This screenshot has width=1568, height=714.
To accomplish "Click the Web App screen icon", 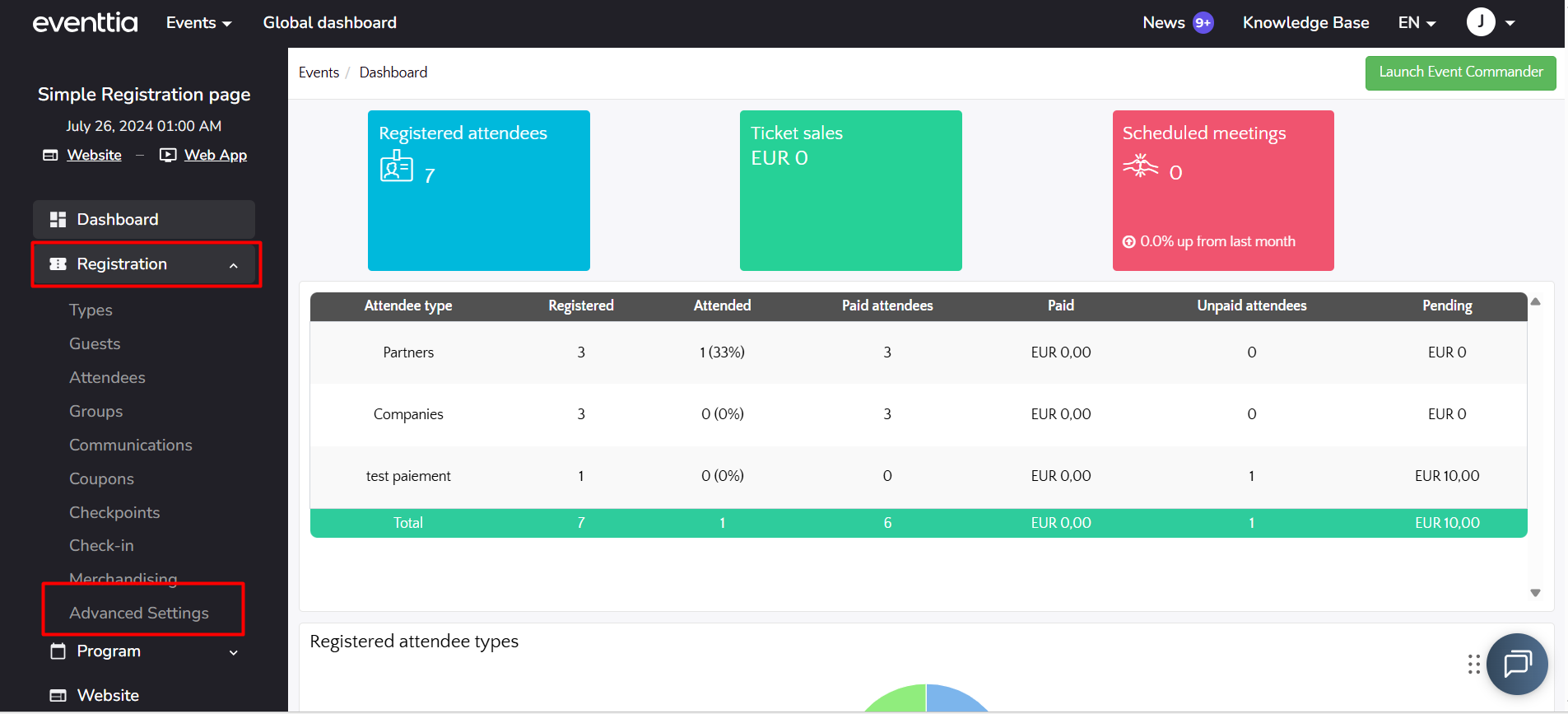I will (168, 155).
